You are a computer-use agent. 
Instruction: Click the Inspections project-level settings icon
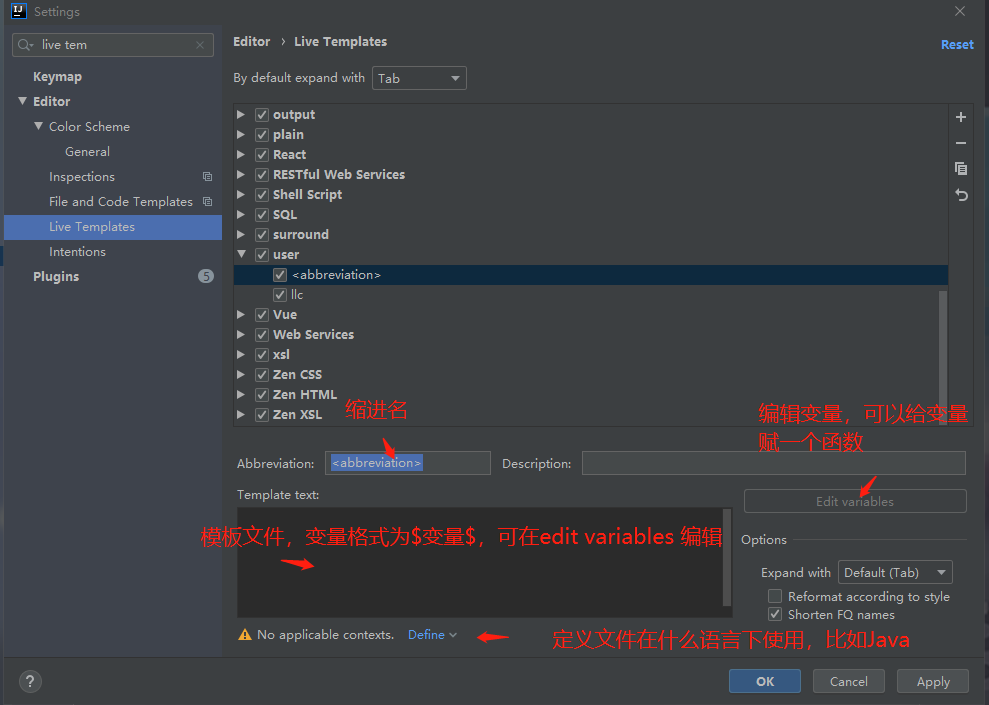pos(207,177)
